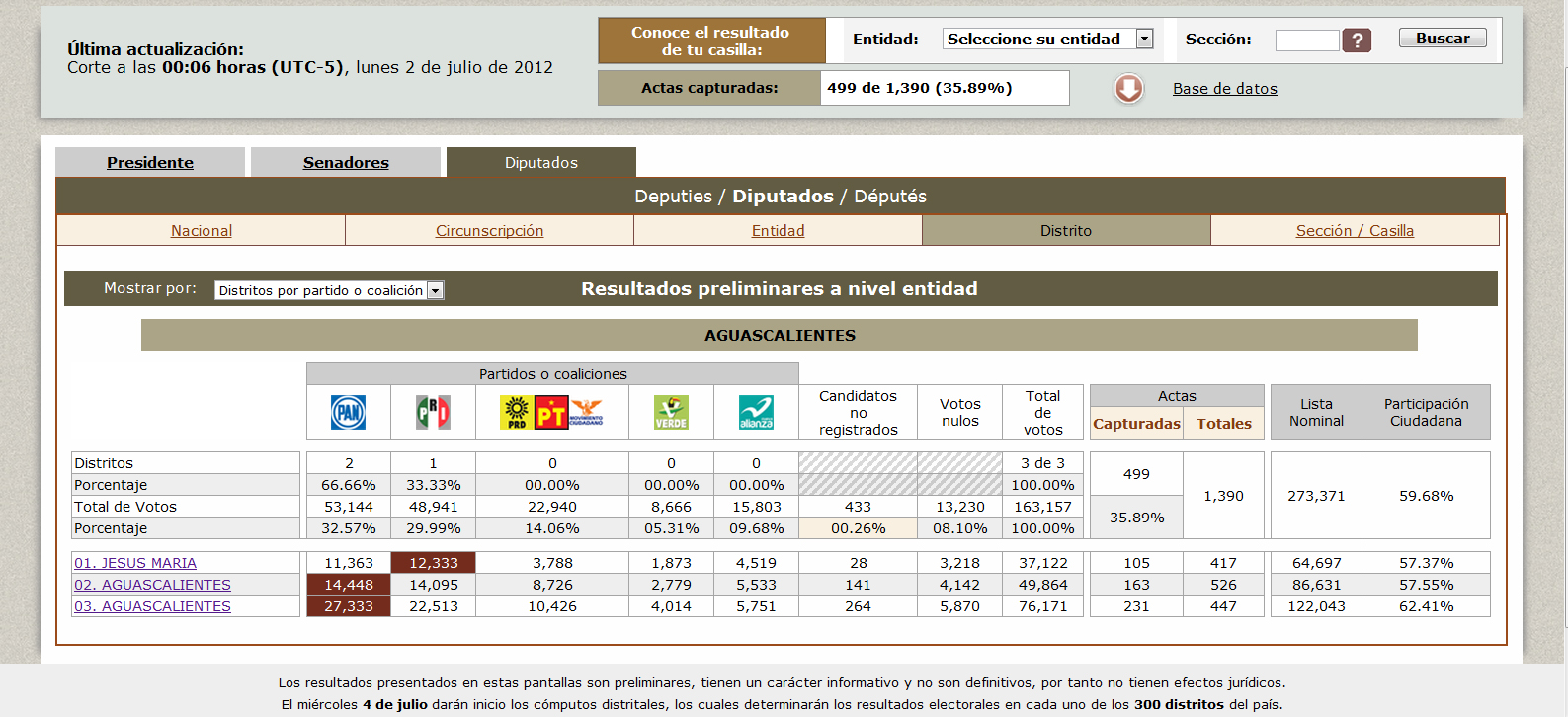Click the red download arrow icon
Screen dimensions: 1568x717
tap(1128, 89)
